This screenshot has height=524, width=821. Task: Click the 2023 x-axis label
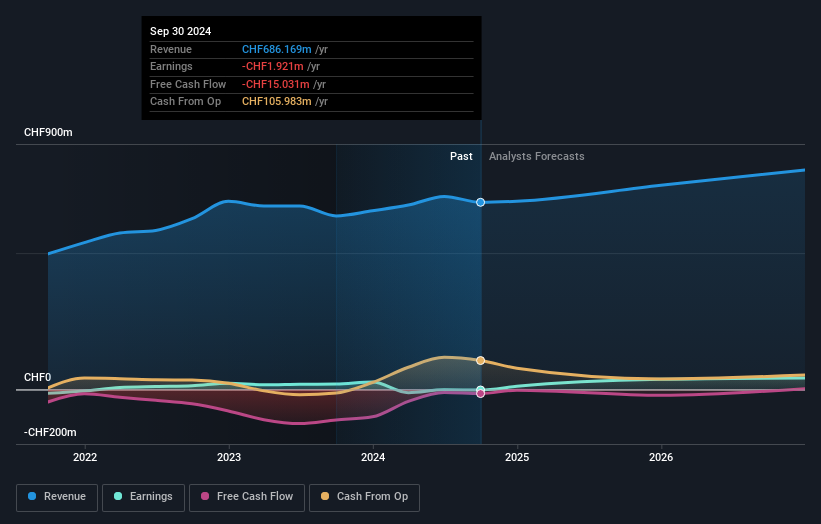tap(229, 458)
